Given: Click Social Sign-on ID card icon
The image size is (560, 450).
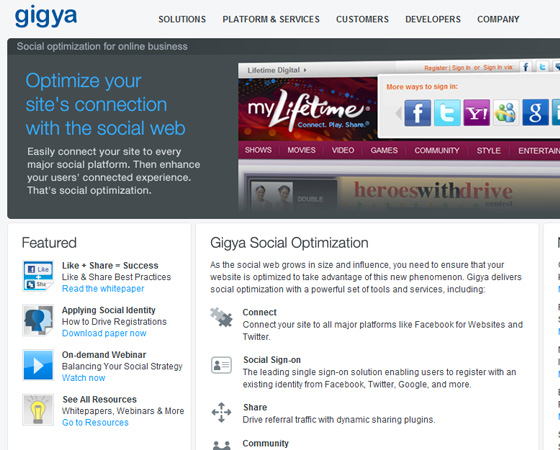Looking at the screenshot, I should tap(221, 365).
